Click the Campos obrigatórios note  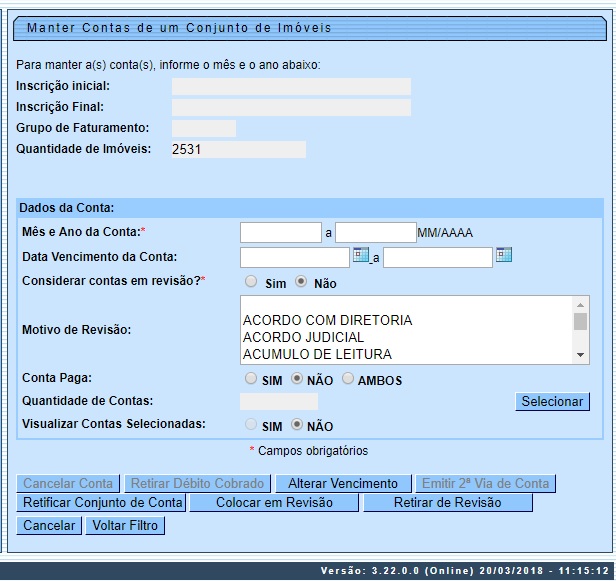pyautogui.click(x=313, y=451)
